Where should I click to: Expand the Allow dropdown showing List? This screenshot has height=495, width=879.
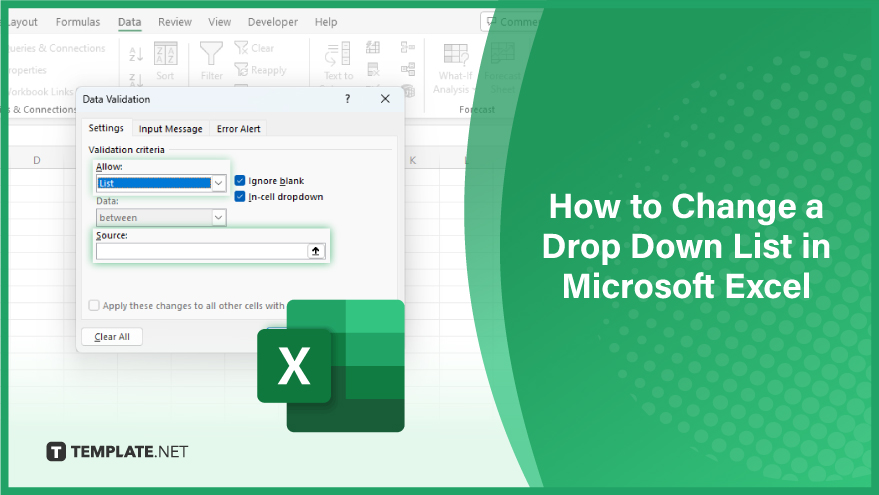click(219, 183)
